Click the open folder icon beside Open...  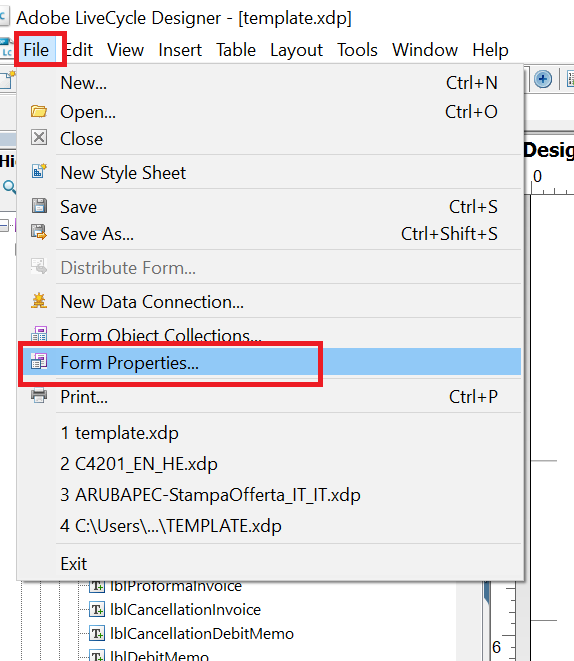click(39, 111)
